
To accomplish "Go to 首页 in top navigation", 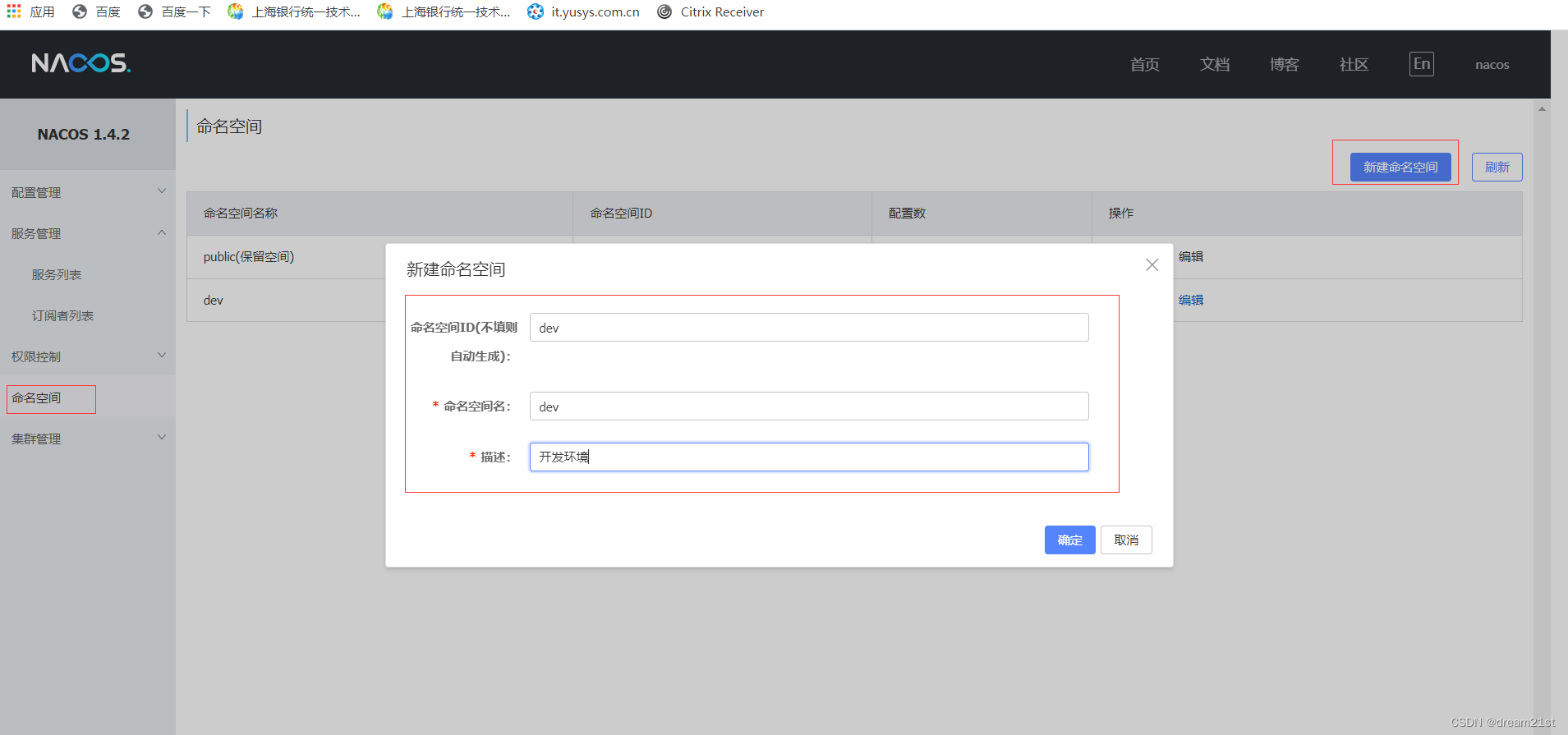I will click(x=1145, y=65).
